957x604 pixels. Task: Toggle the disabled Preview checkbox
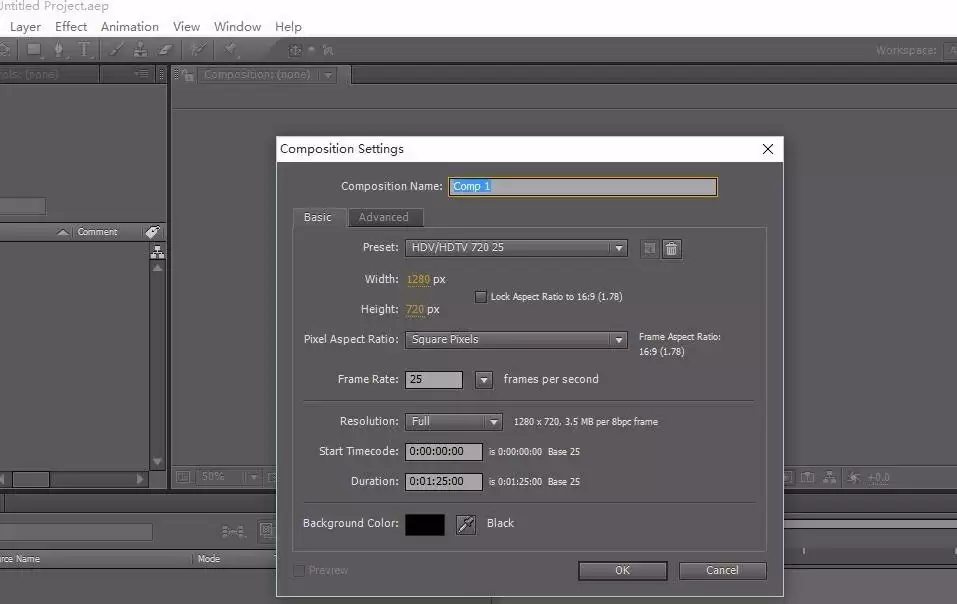click(x=299, y=570)
